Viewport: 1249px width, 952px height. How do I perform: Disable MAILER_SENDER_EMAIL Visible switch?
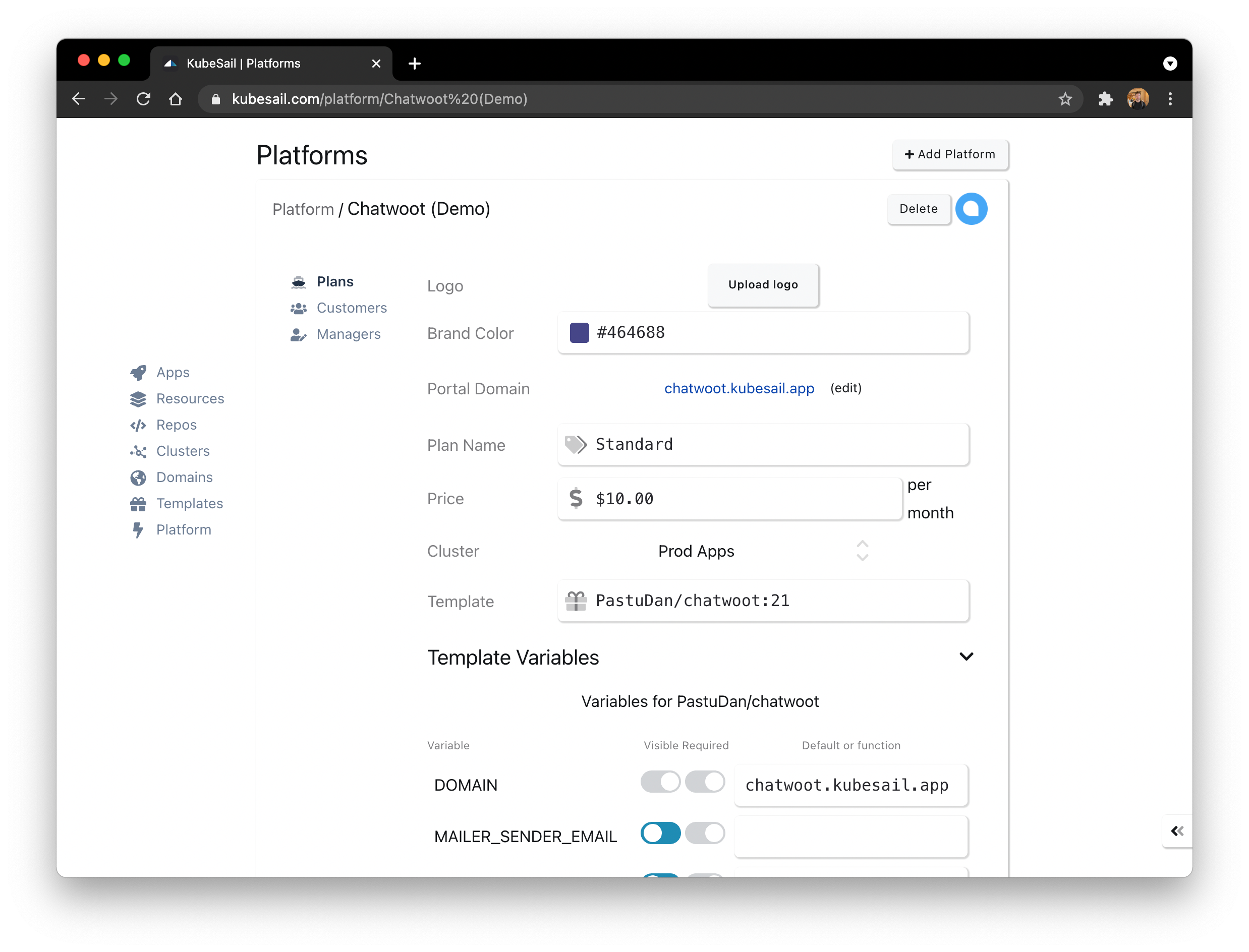click(x=660, y=833)
